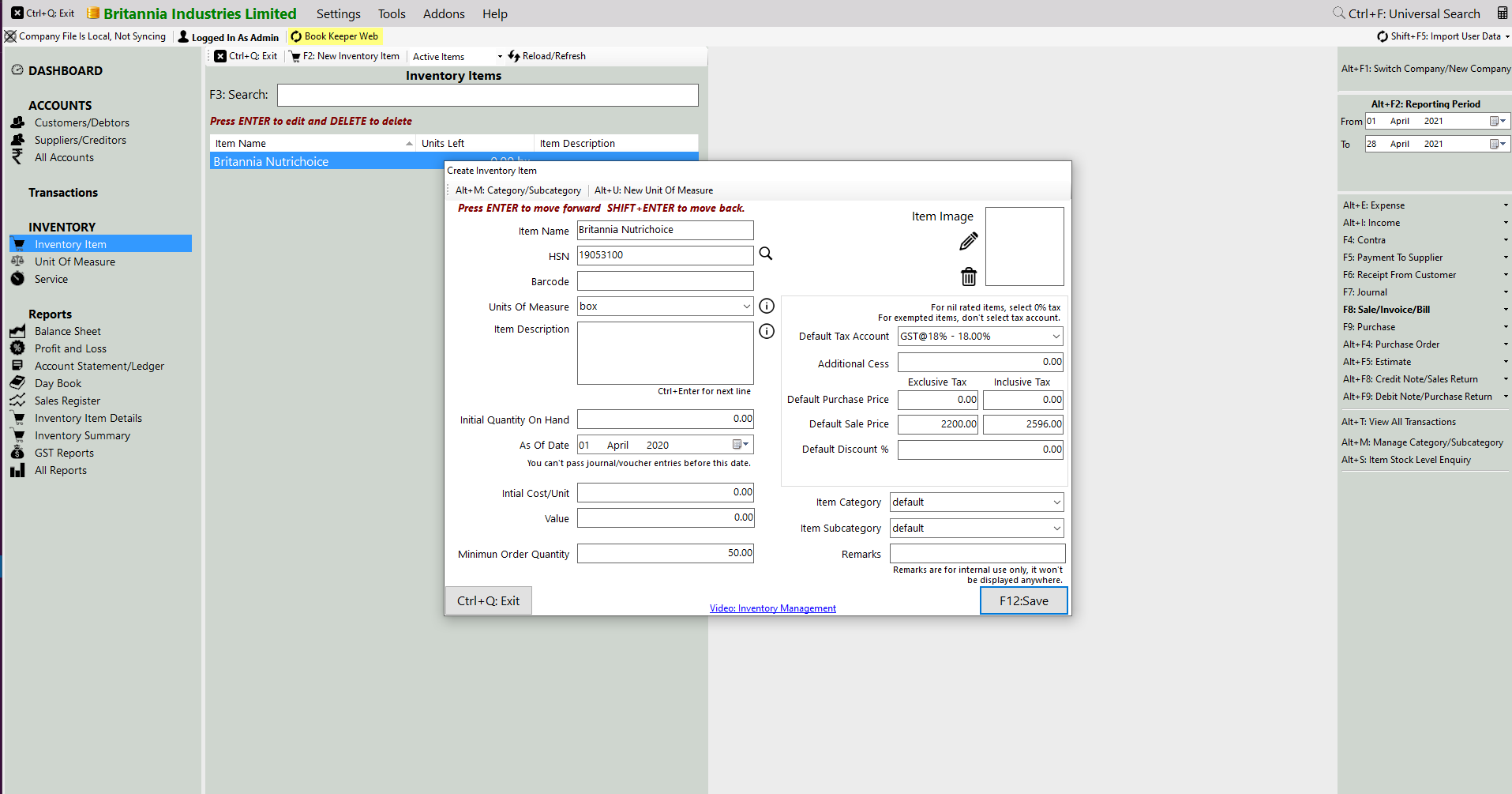Click Exclusive Tax Default Sale Price field
The height and width of the screenshot is (794, 1512).
pyautogui.click(x=938, y=424)
